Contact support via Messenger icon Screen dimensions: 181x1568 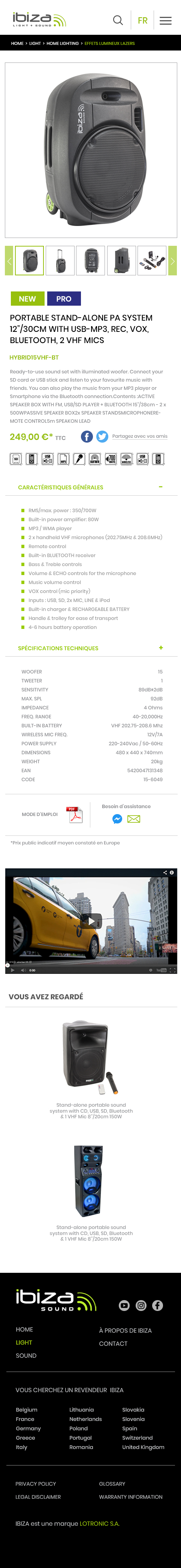[x=118, y=819]
